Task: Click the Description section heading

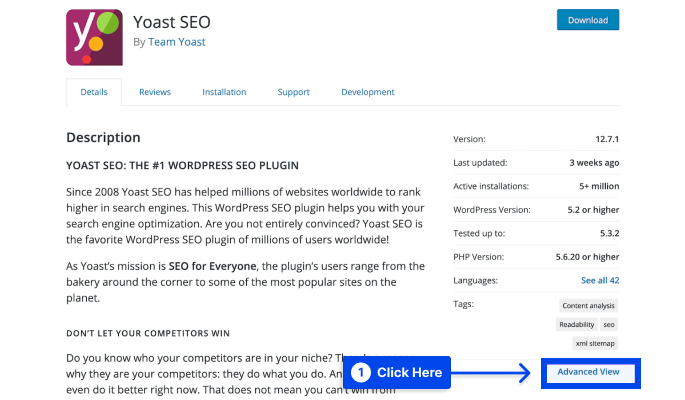Action: click(x=103, y=138)
